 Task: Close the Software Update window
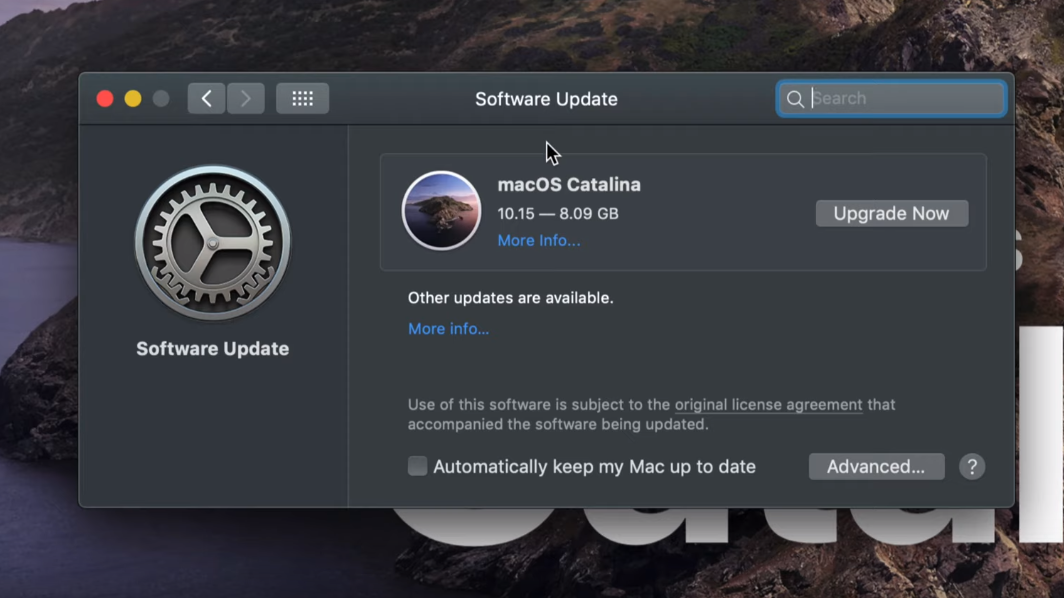coord(104,98)
